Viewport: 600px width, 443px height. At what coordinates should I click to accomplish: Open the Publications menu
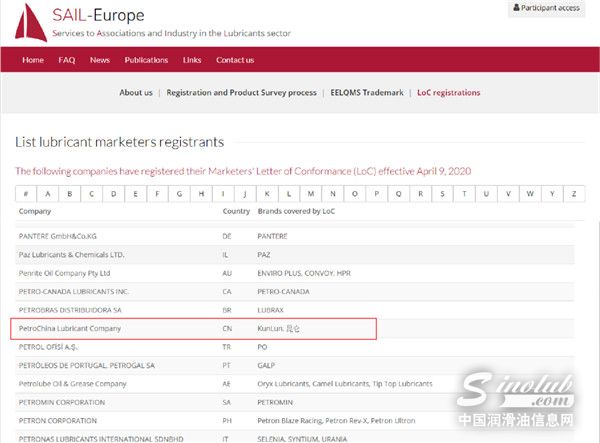[146, 60]
